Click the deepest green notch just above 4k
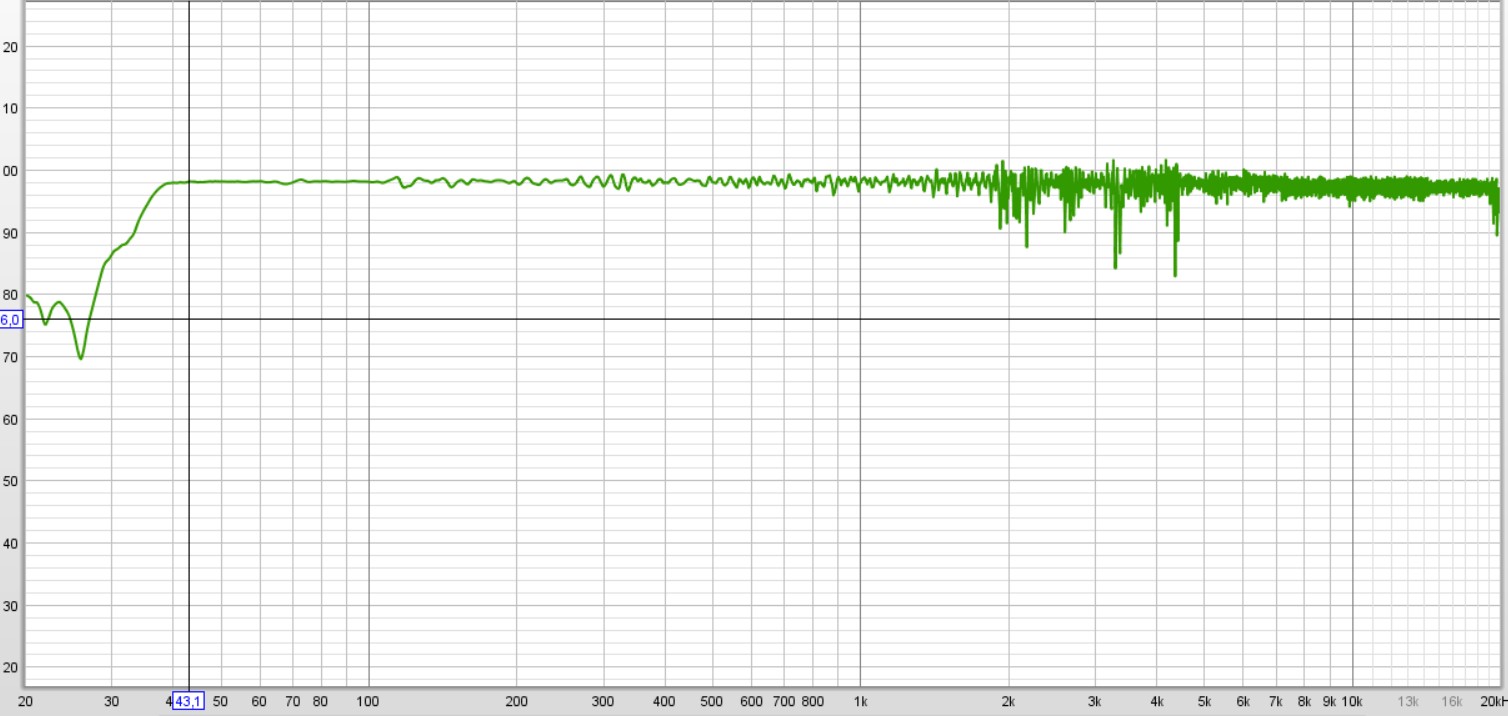 1175,274
